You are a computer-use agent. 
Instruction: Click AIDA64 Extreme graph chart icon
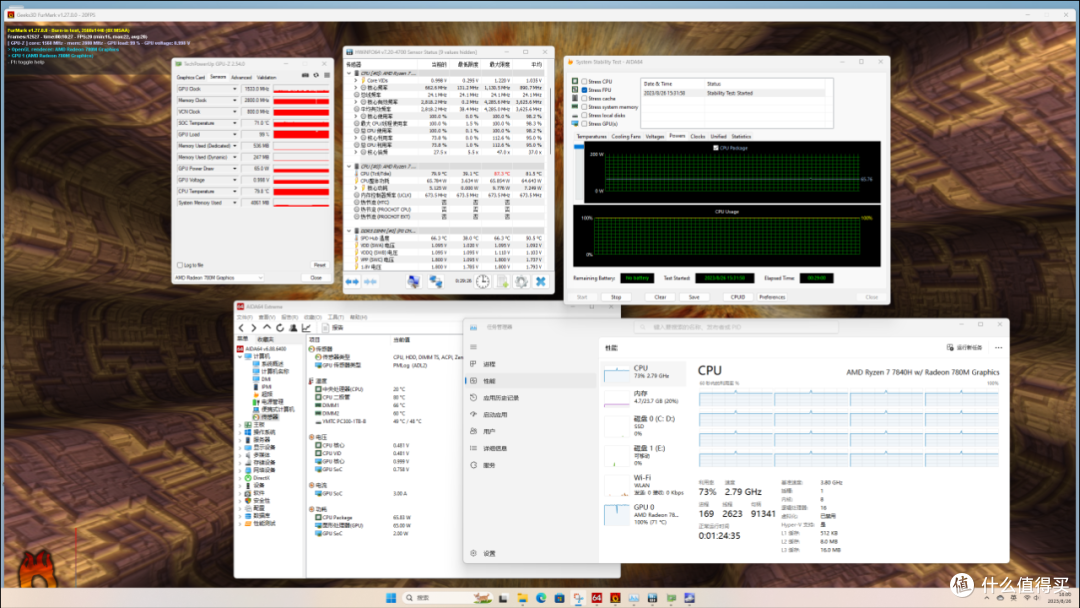point(306,328)
